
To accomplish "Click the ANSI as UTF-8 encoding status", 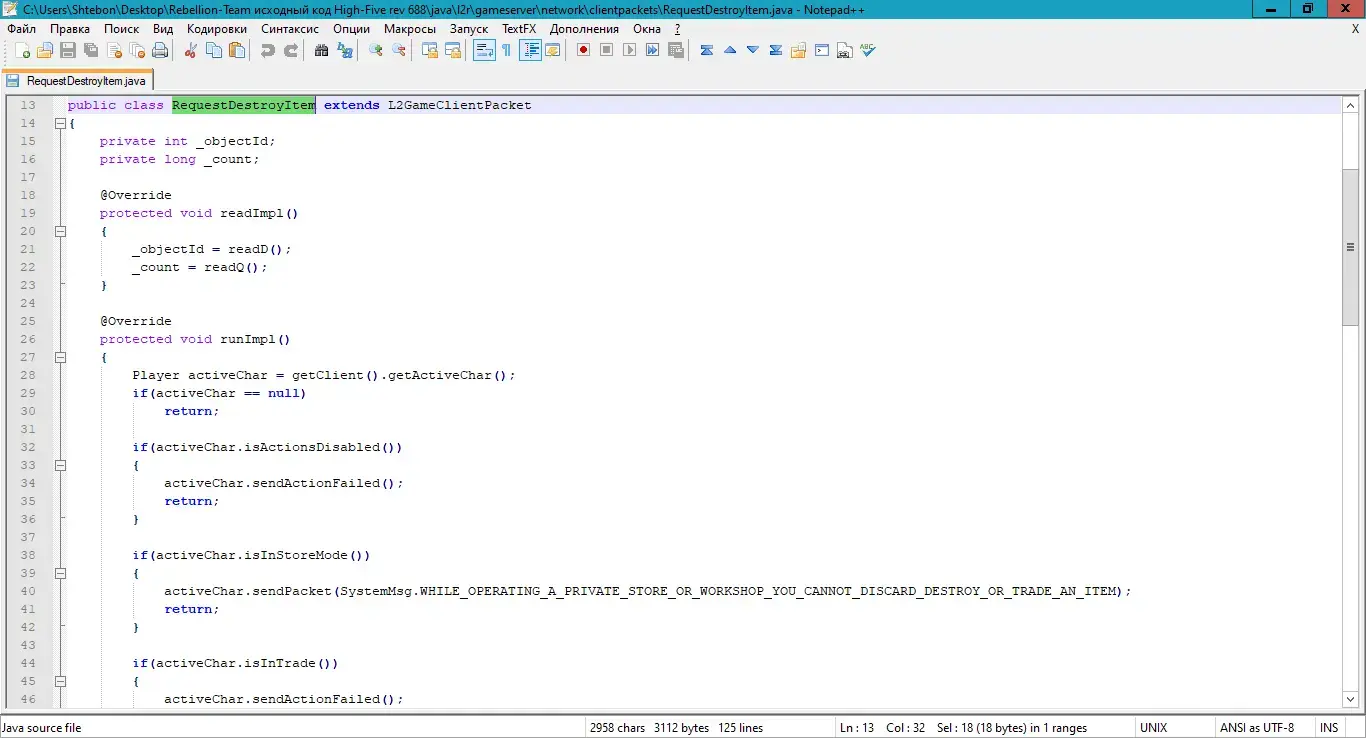I will click(x=1256, y=728).
